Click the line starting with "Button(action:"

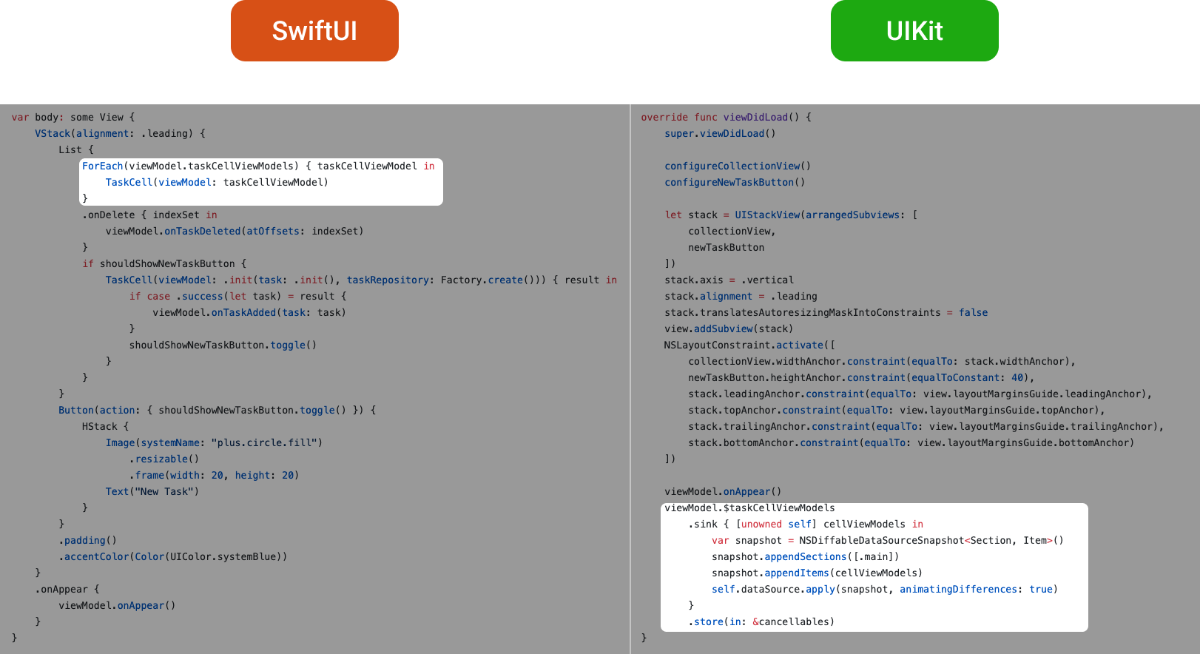[217, 410]
